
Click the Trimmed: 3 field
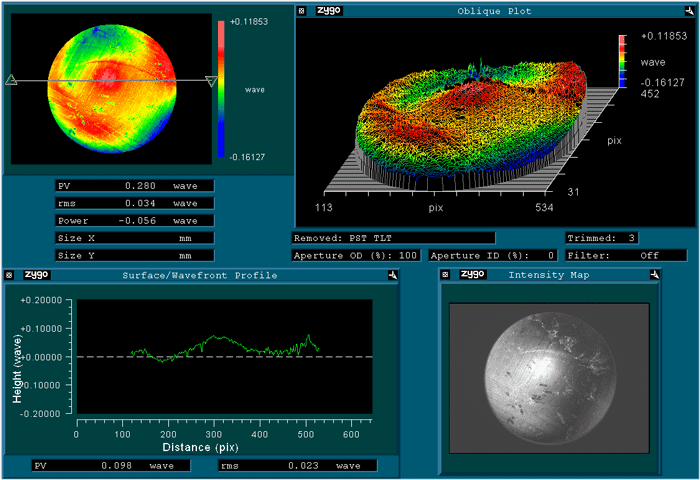pyautogui.click(x=601, y=238)
